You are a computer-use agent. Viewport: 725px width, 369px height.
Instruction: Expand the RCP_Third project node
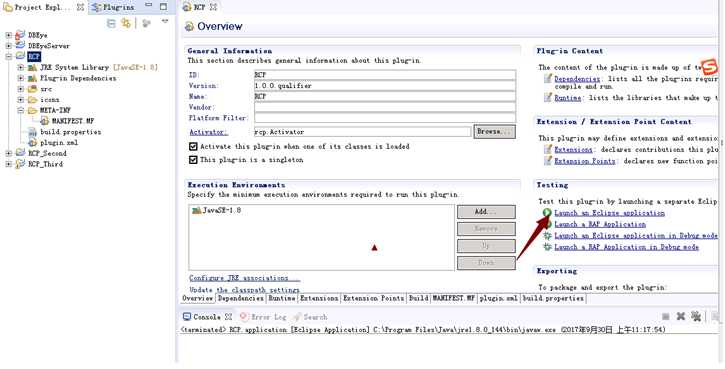tap(8, 164)
